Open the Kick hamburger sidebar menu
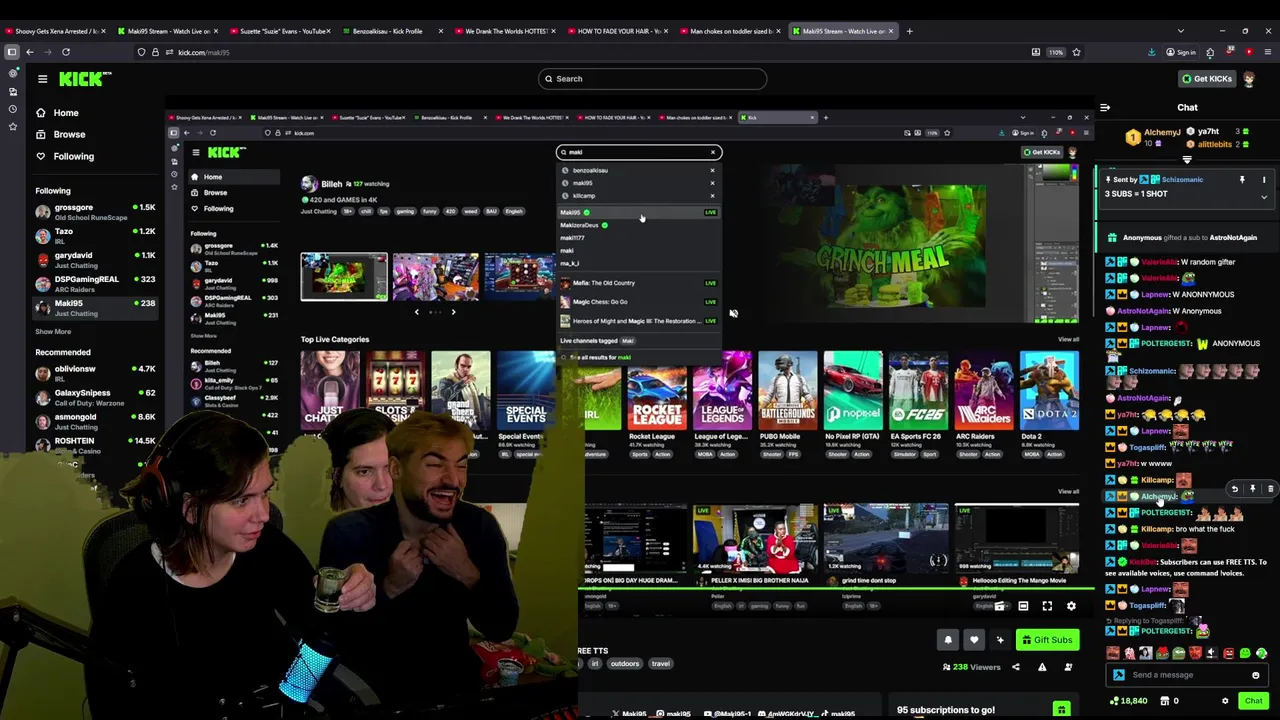Viewport: 1280px width, 720px height. [x=42, y=79]
